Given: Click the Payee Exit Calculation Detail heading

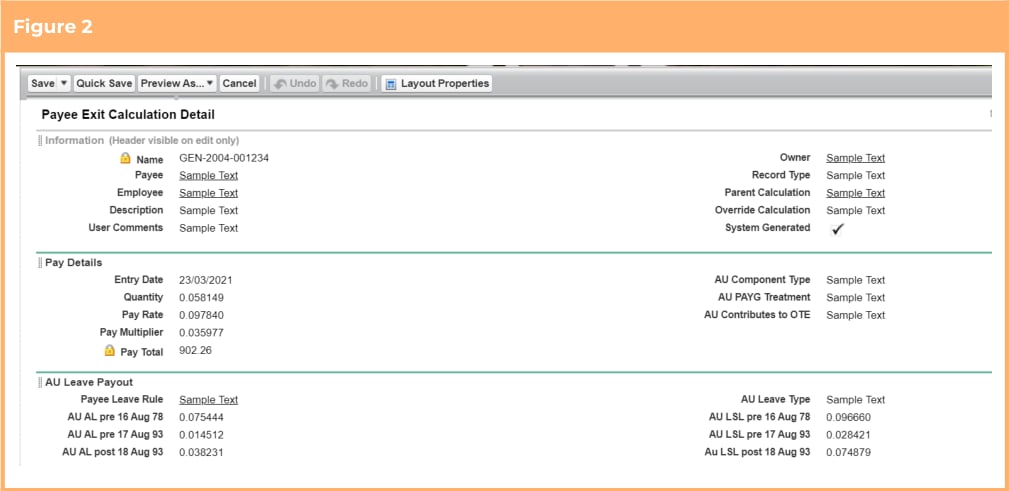Looking at the screenshot, I should pos(128,115).
